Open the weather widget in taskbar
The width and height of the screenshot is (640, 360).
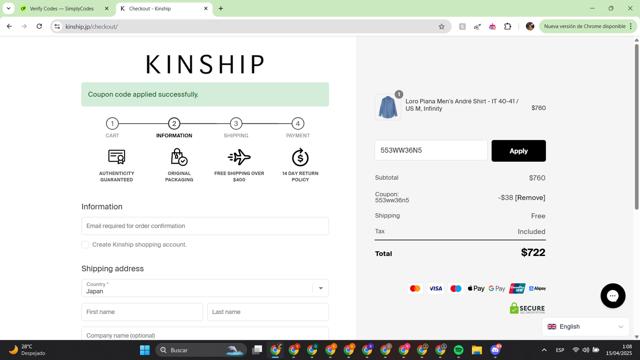(28, 350)
